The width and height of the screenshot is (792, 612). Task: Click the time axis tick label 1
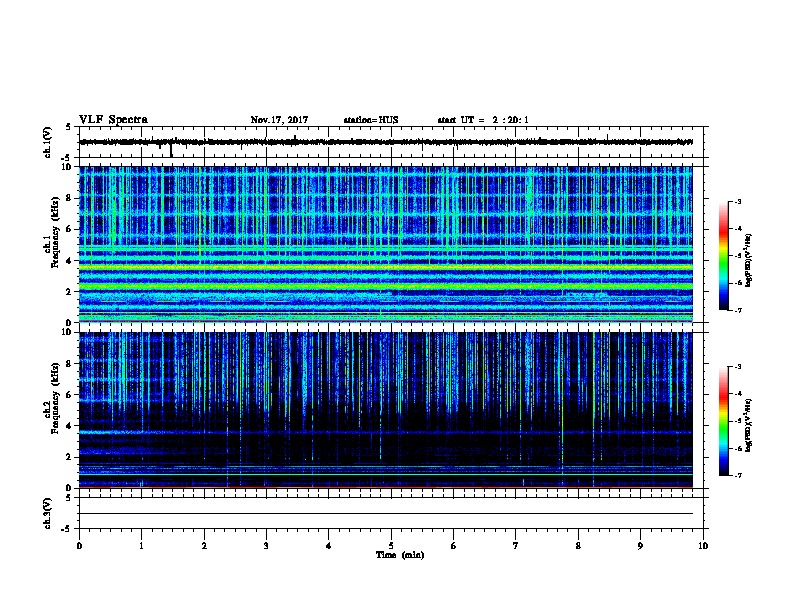[141, 545]
